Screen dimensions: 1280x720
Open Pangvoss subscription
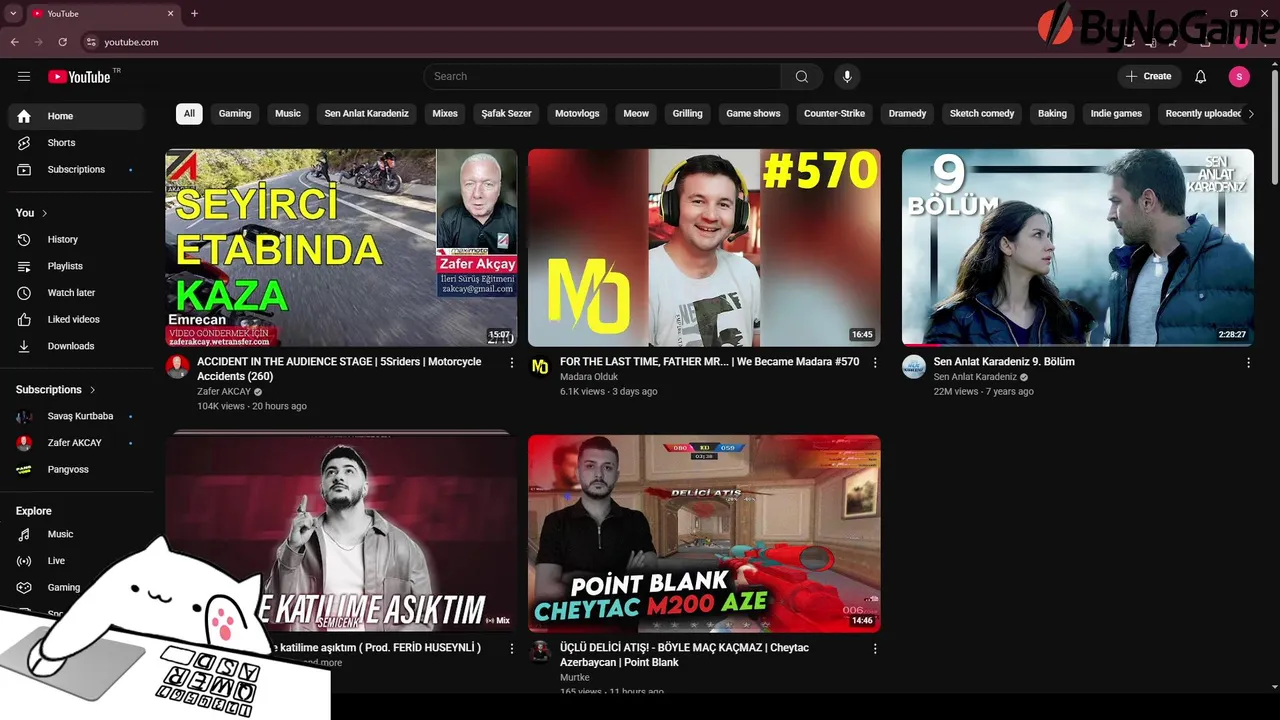(77, 470)
